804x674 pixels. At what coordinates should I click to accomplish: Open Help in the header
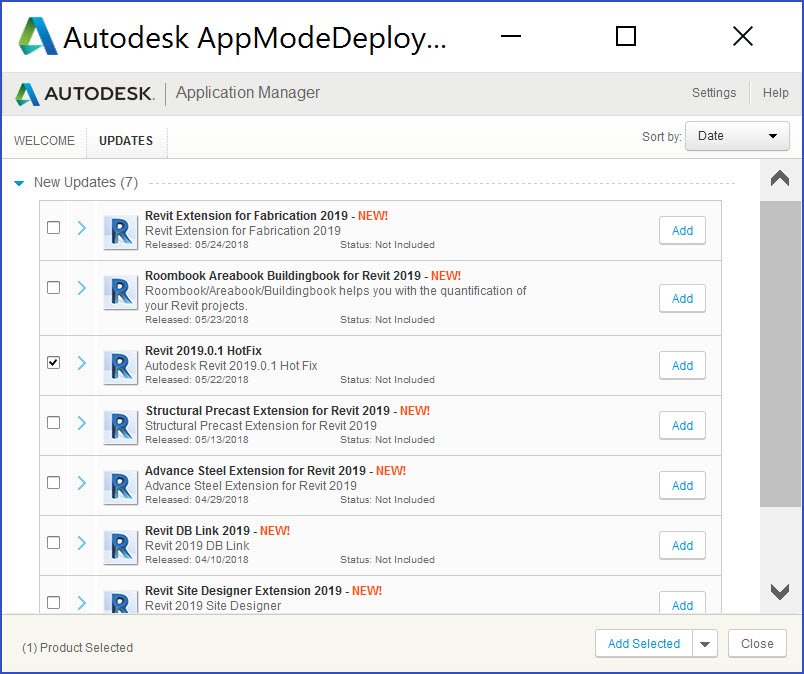[x=775, y=93]
